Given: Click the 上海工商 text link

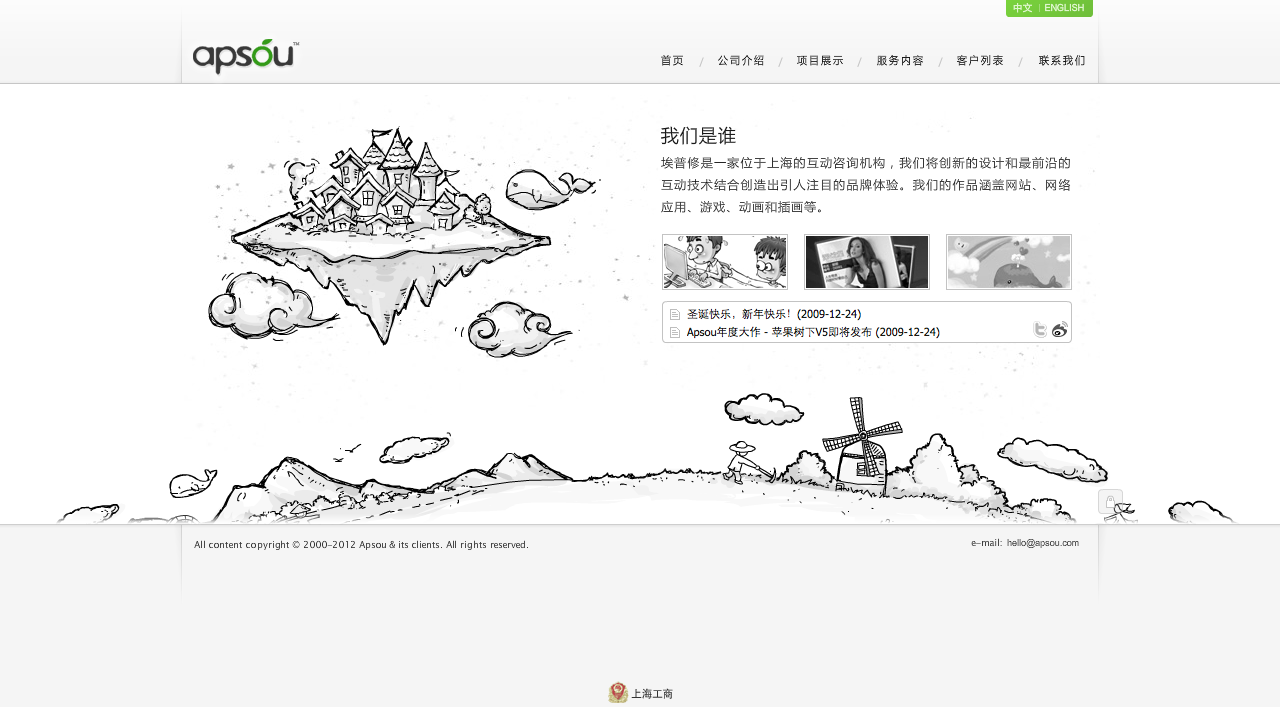Looking at the screenshot, I should tap(652, 694).
